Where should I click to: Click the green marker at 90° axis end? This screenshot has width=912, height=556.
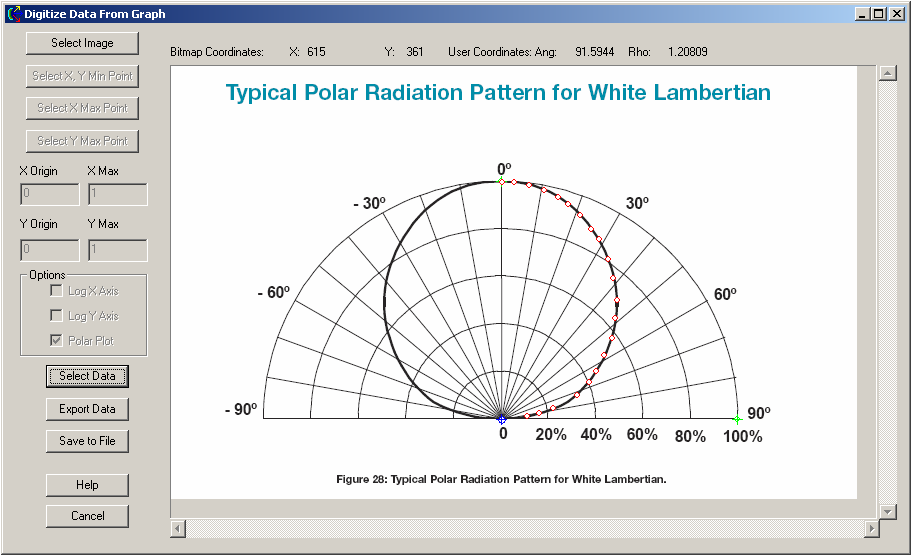[x=737, y=419]
